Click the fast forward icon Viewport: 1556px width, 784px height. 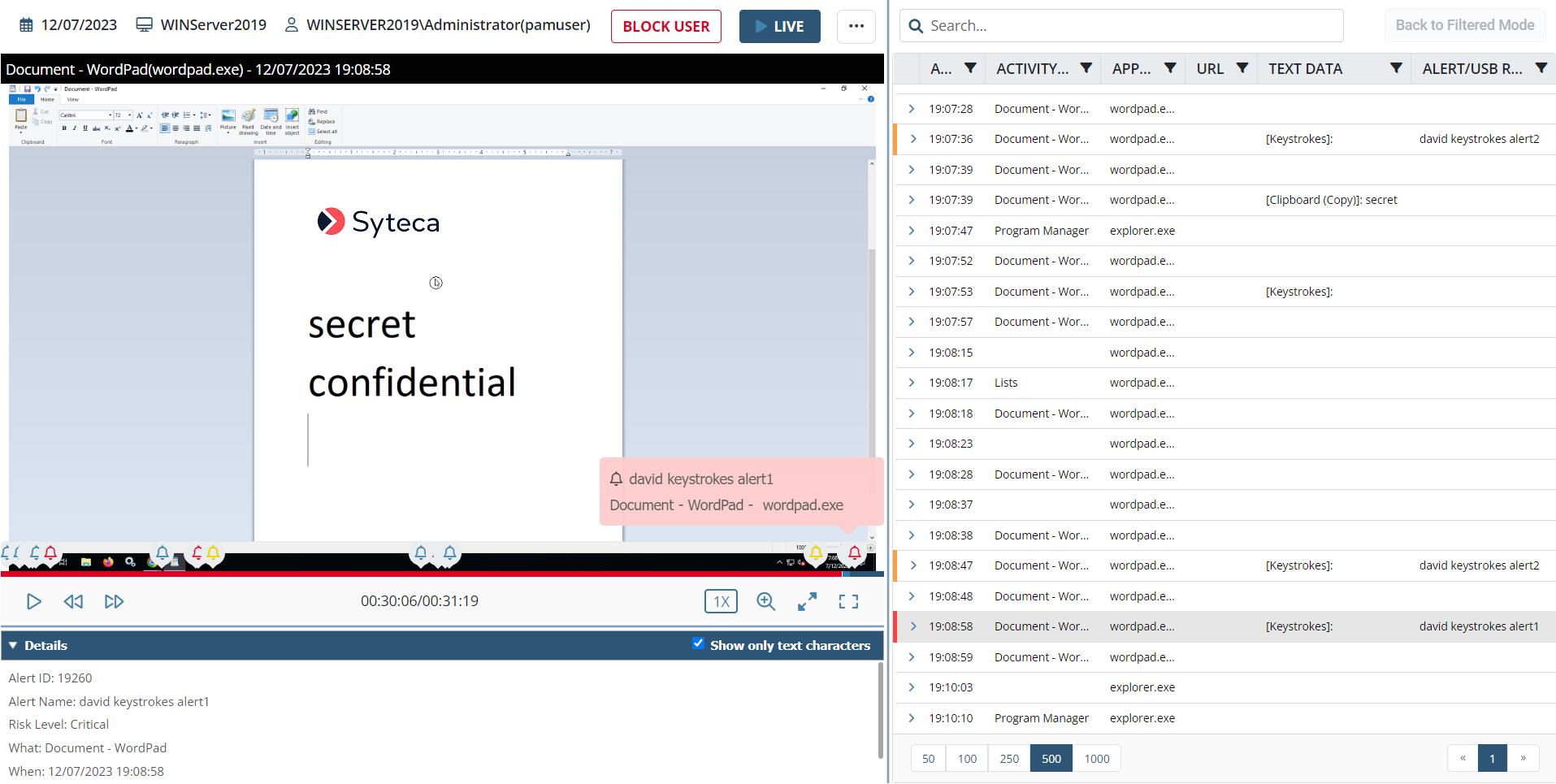114,601
